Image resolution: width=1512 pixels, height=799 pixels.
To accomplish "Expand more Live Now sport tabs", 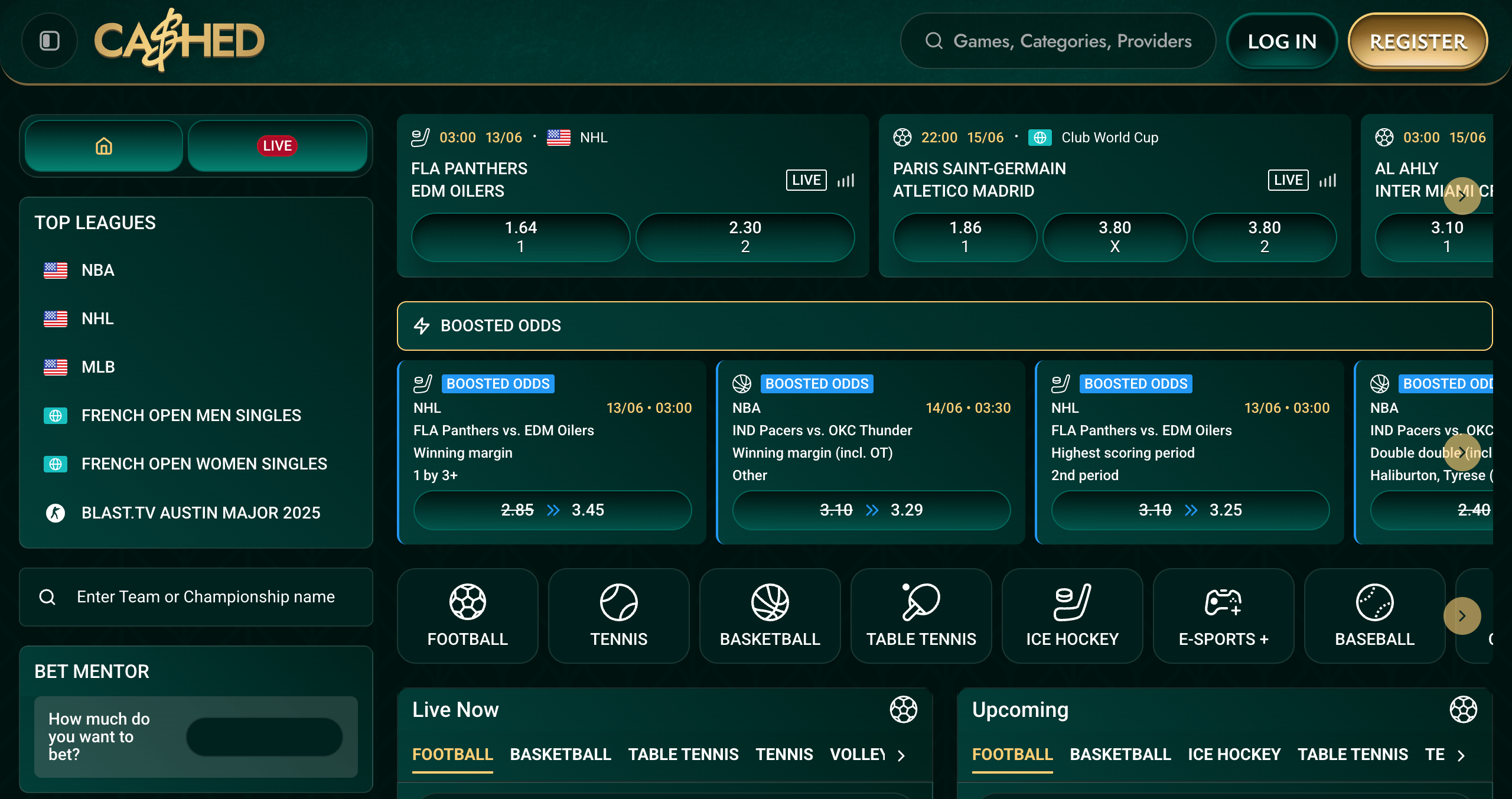I will click(x=901, y=755).
